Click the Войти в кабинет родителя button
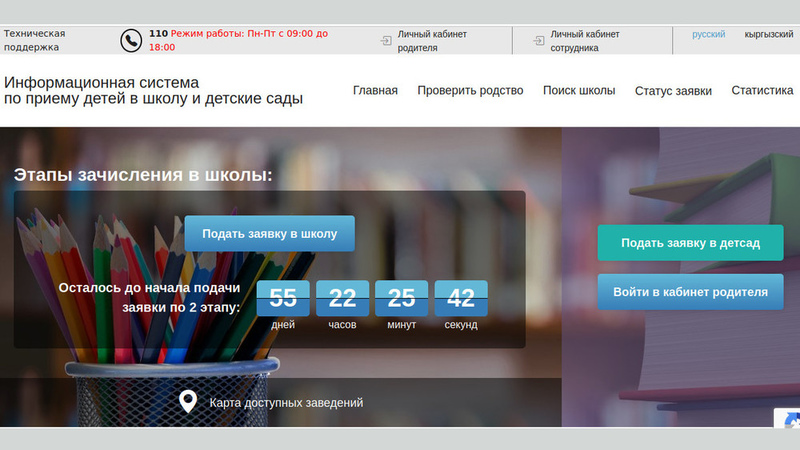 pos(690,292)
